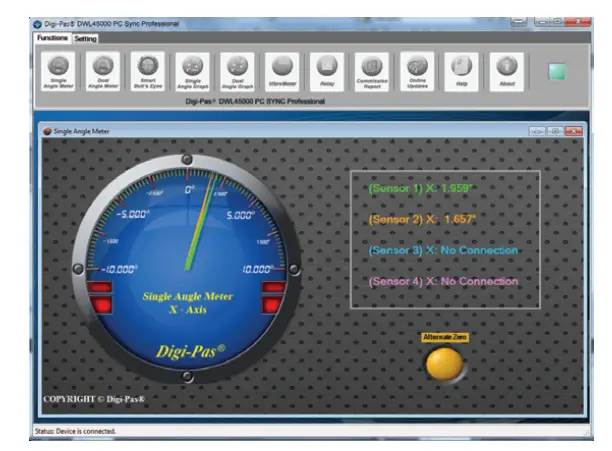Image resolution: width=612 pixels, height=451 pixels.
Task: Click the -10.000° gauge label
Action: point(119,270)
